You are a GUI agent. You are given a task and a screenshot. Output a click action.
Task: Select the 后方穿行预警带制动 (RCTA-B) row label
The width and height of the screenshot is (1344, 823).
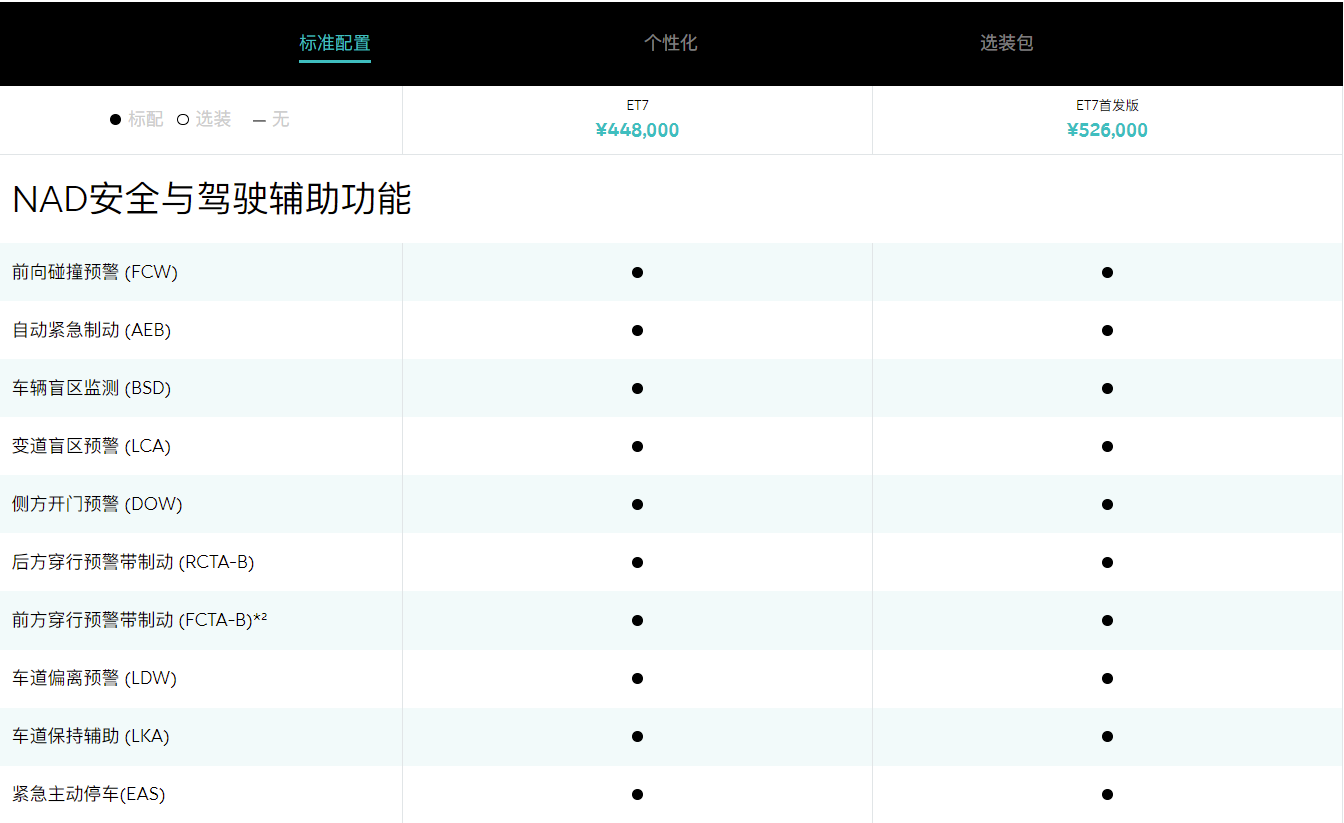point(133,562)
